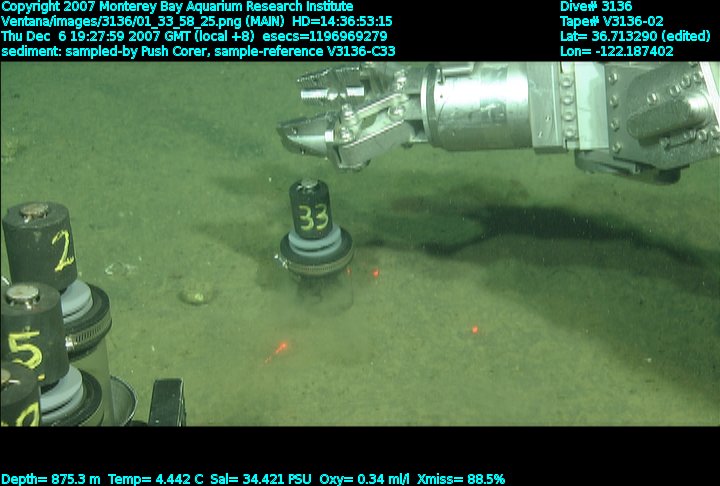The width and height of the screenshot is (720, 486).
Task: Click the Oxy= 0.34 ml/l value
Action: point(364,479)
